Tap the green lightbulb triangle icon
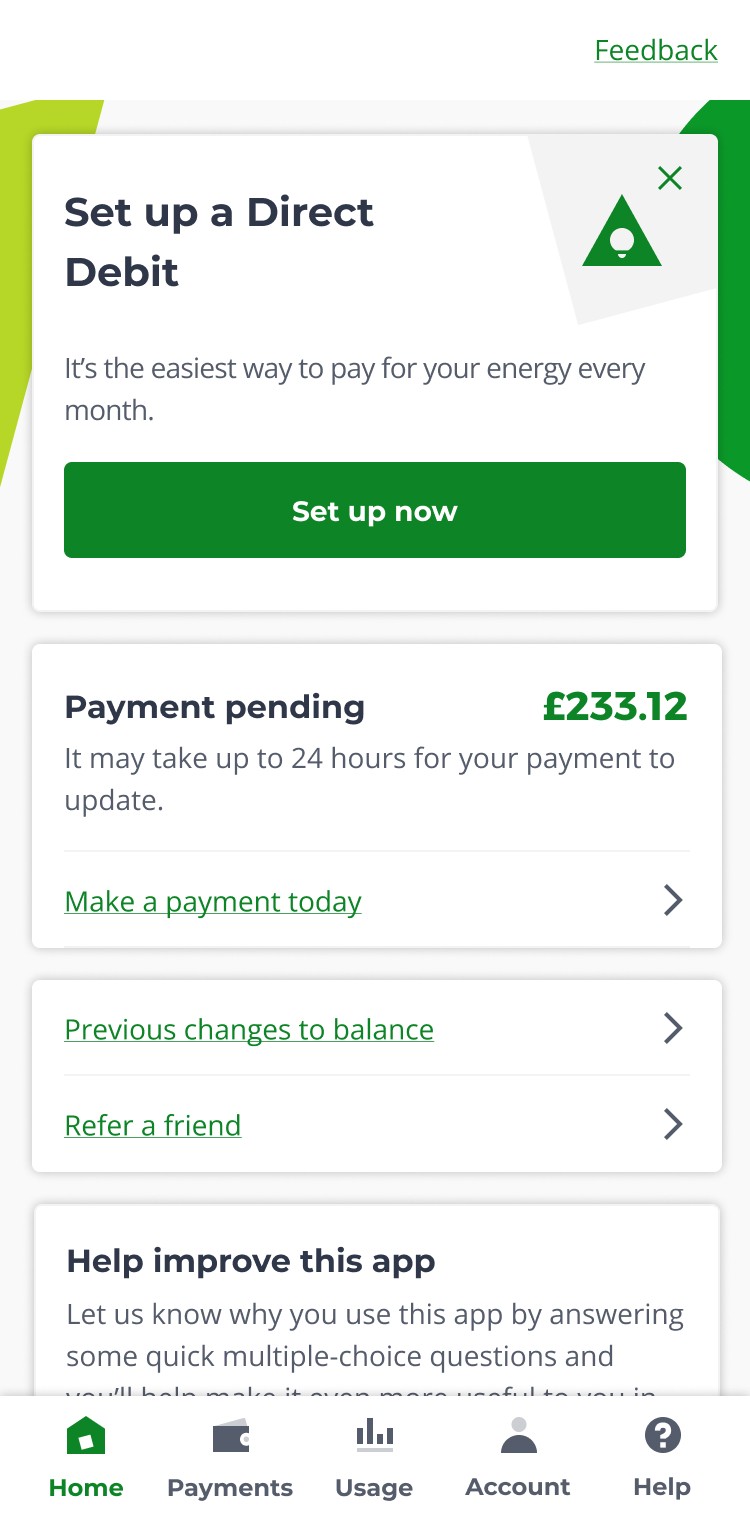This screenshot has width=750, height=1536. [622, 231]
